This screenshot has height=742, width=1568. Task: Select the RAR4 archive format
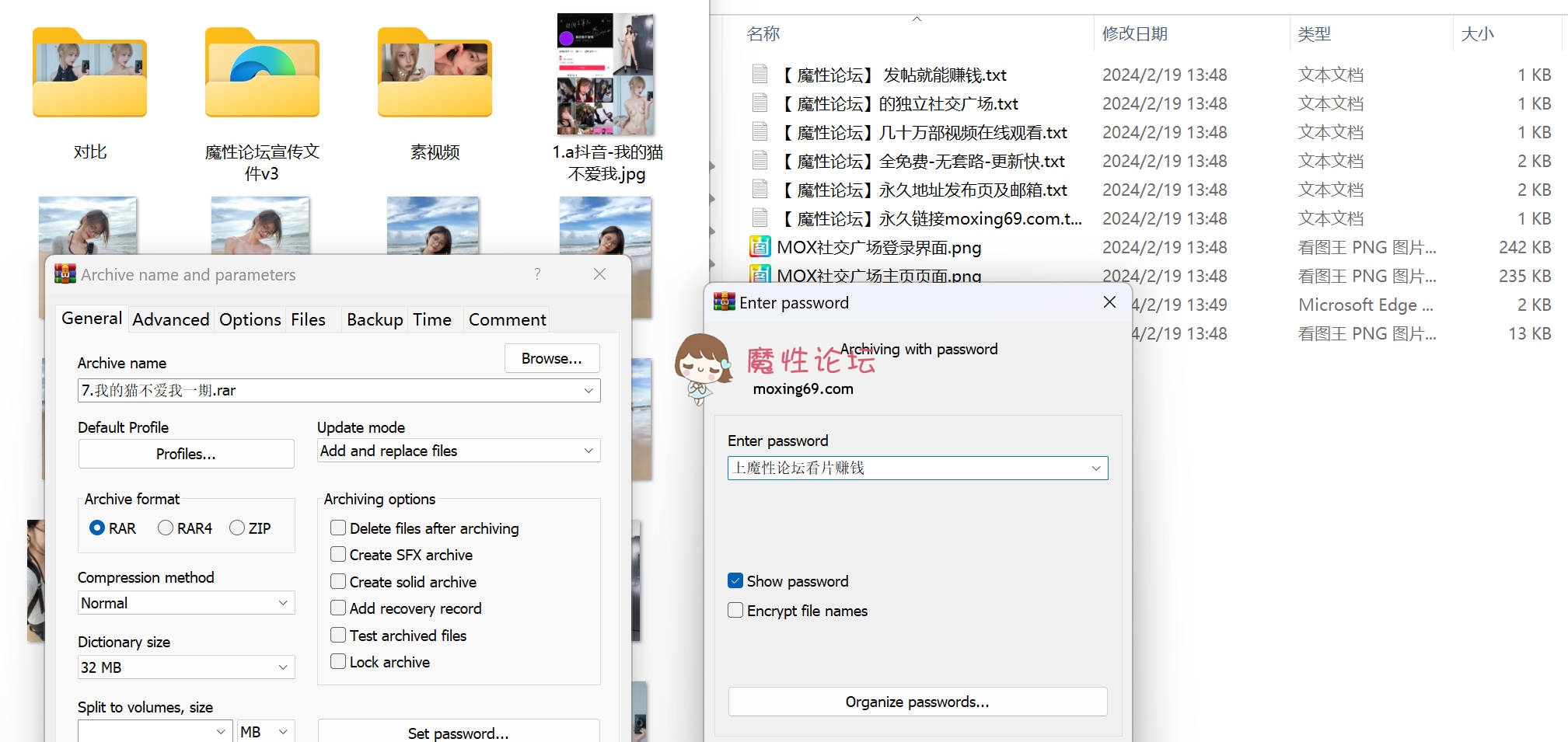tap(166, 528)
